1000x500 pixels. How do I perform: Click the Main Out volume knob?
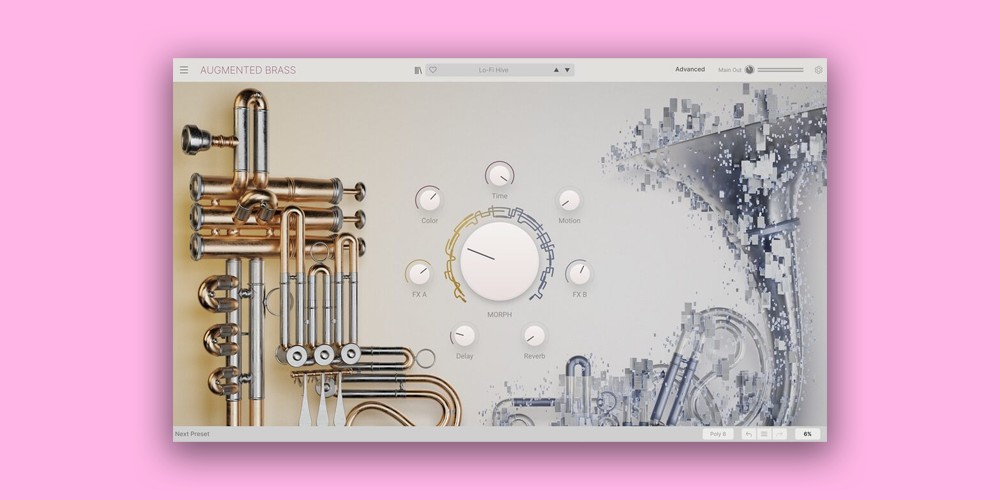(749, 70)
